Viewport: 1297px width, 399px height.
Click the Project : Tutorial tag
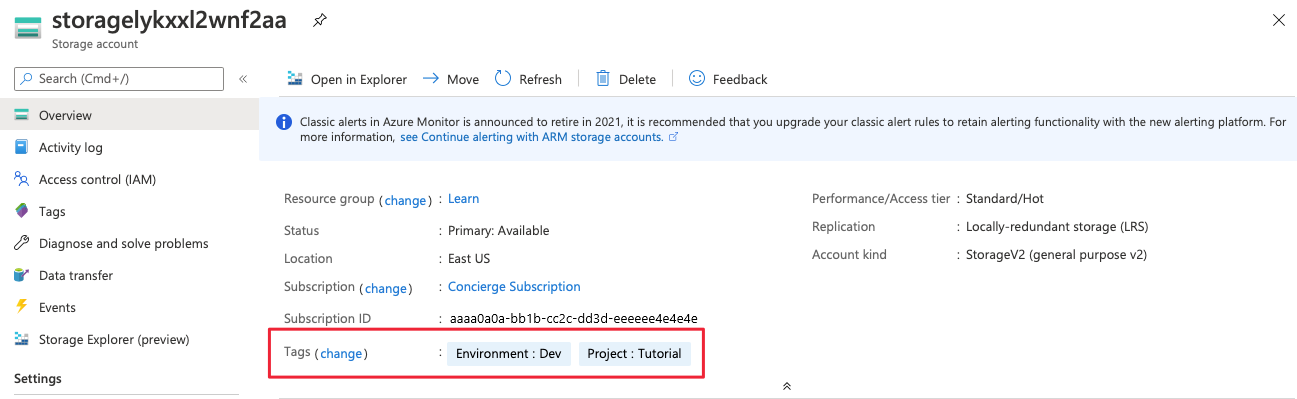(635, 354)
